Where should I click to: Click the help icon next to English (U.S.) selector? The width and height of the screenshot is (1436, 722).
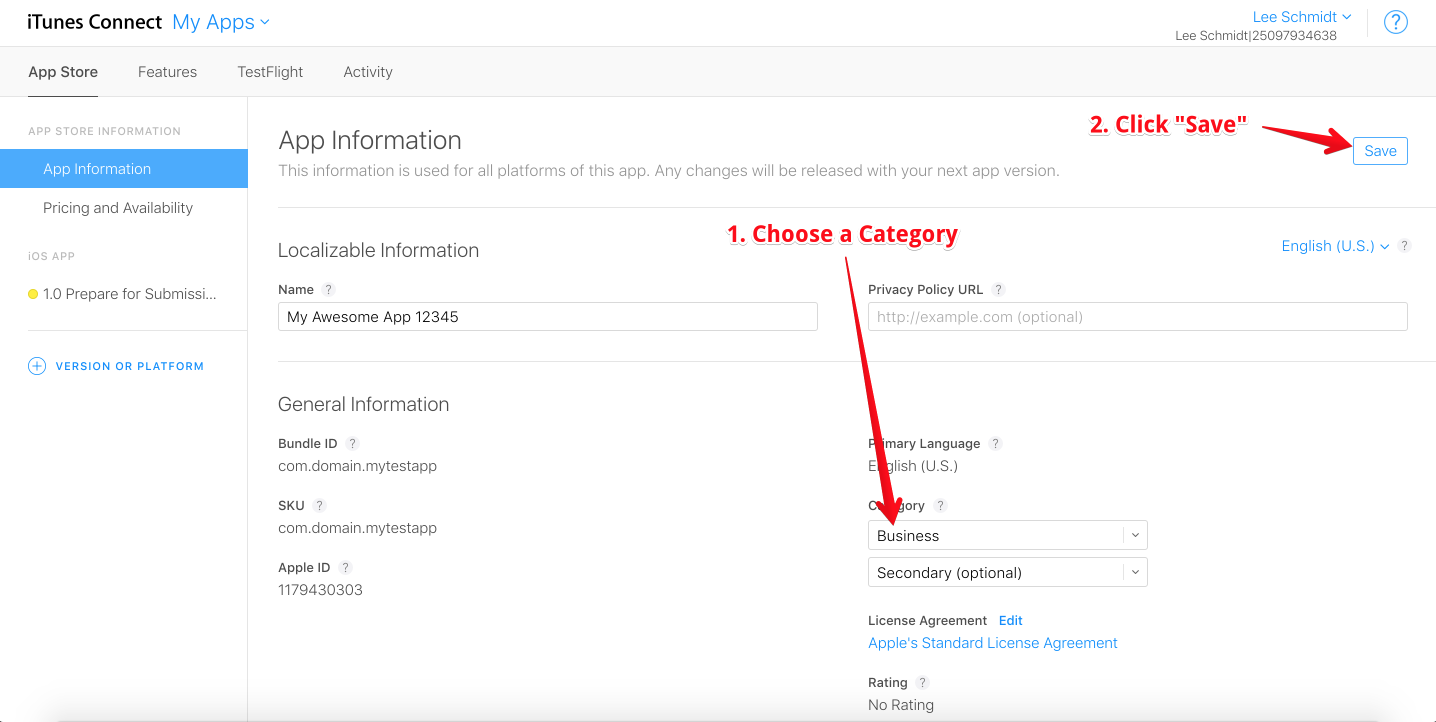(1404, 246)
